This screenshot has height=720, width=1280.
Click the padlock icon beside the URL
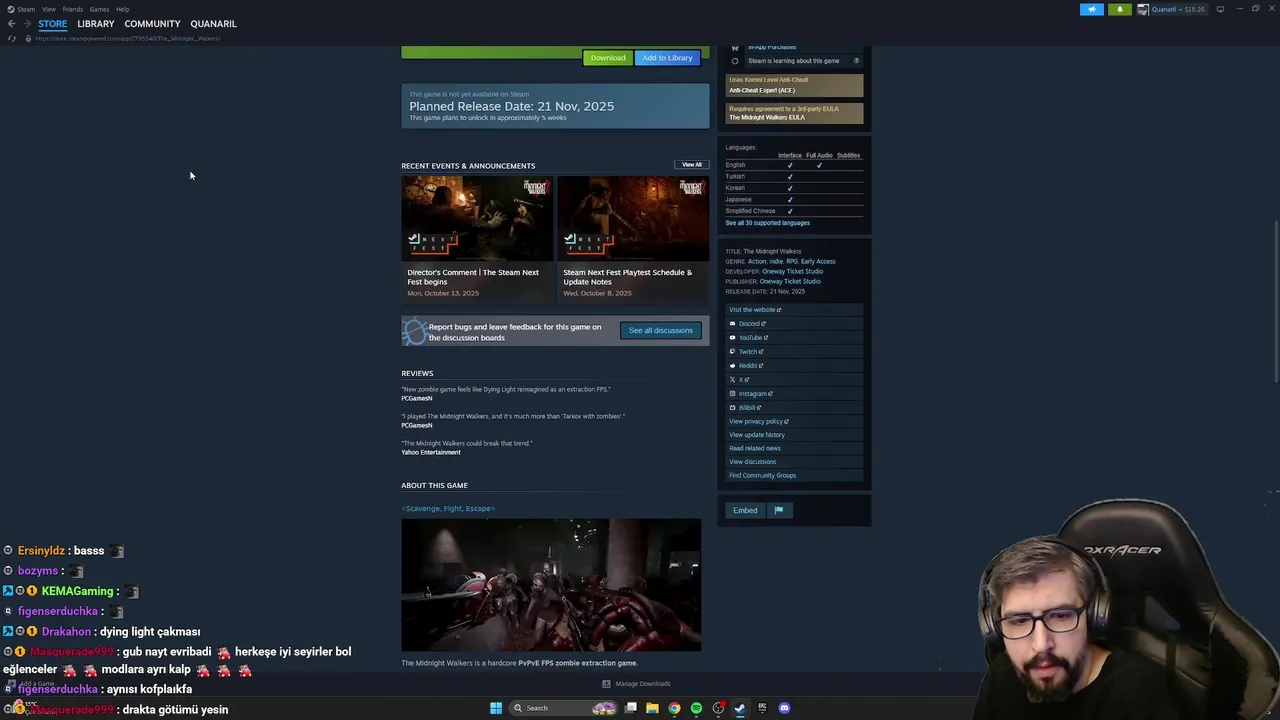[x=28, y=38]
